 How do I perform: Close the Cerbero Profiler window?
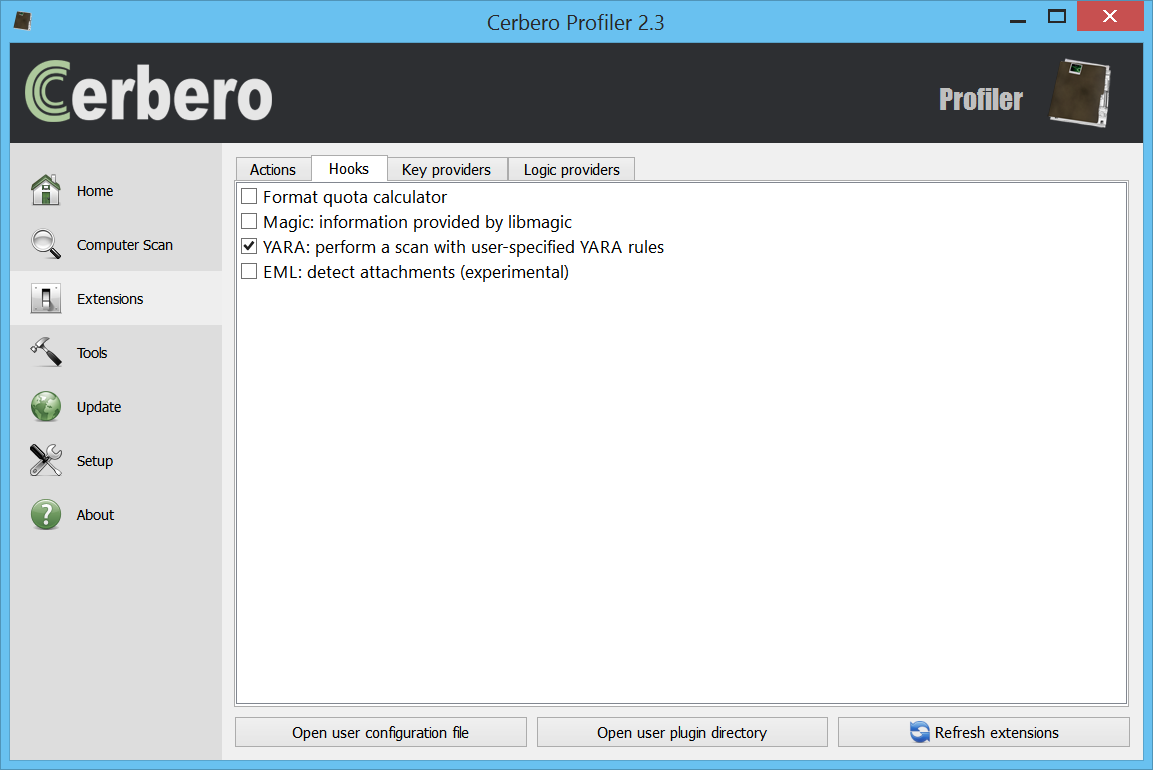coord(1110,16)
